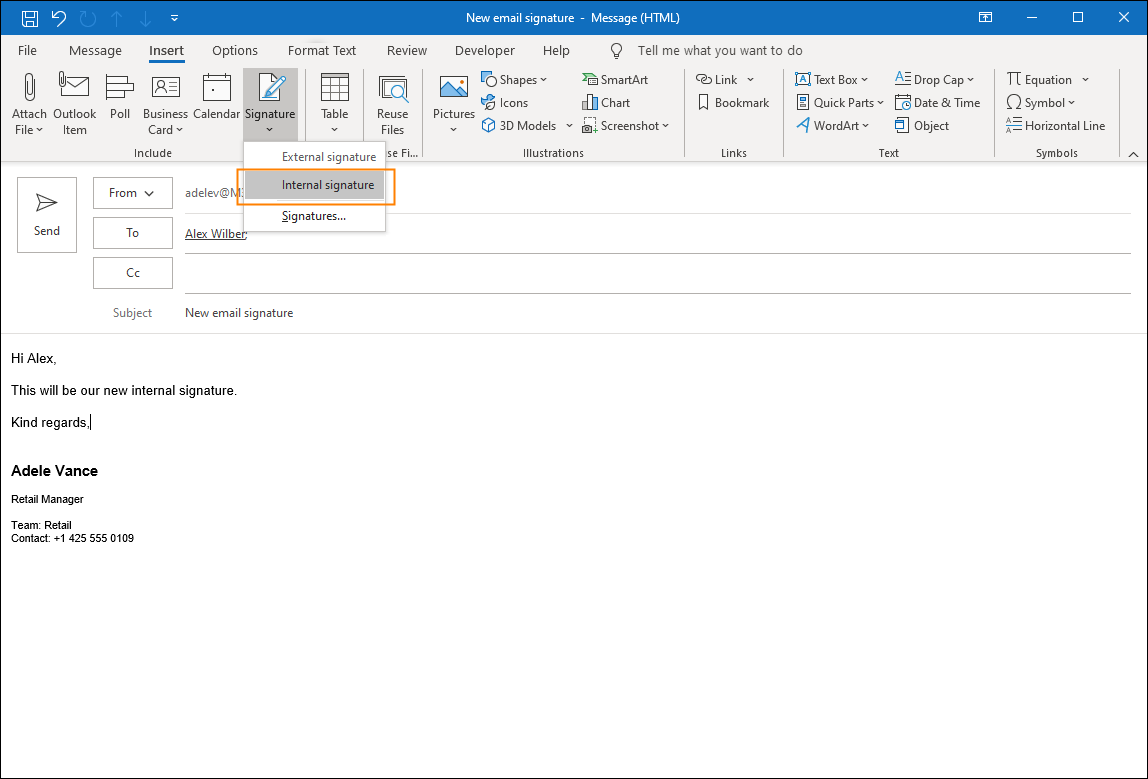Add a Bookmark to the message

[733, 102]
